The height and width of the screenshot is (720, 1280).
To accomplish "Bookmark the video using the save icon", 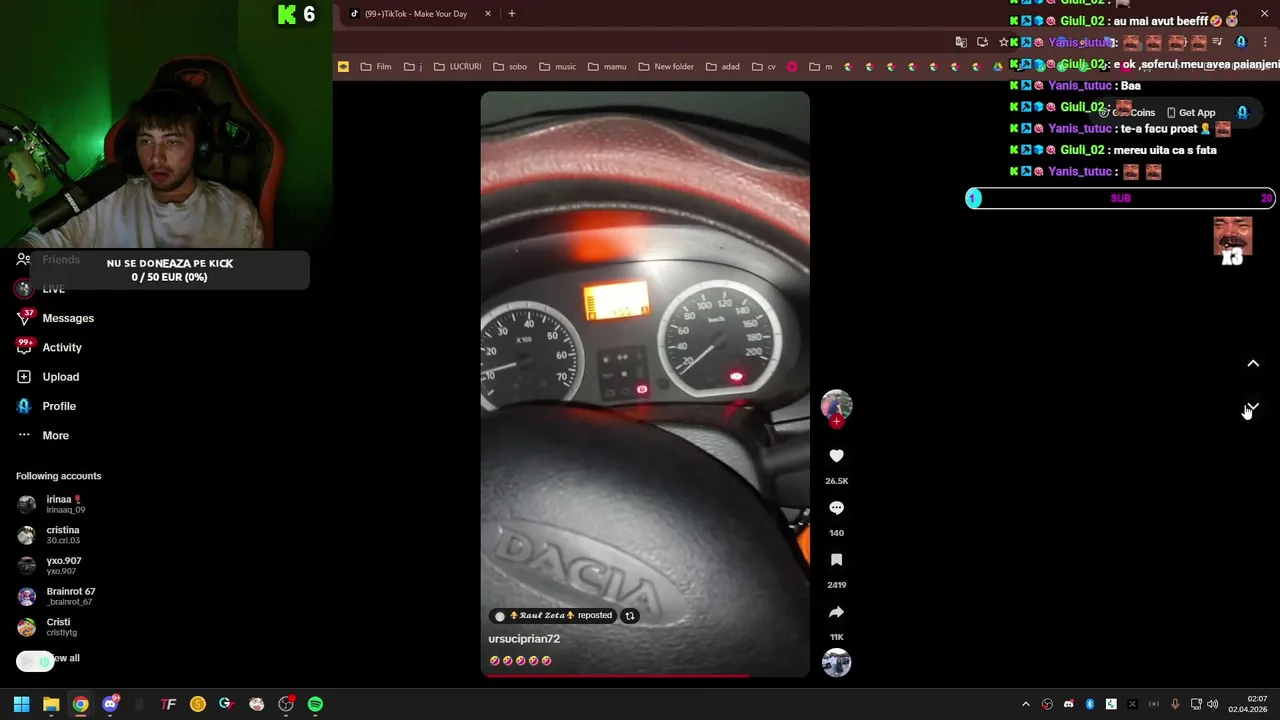I will point(837,560).
